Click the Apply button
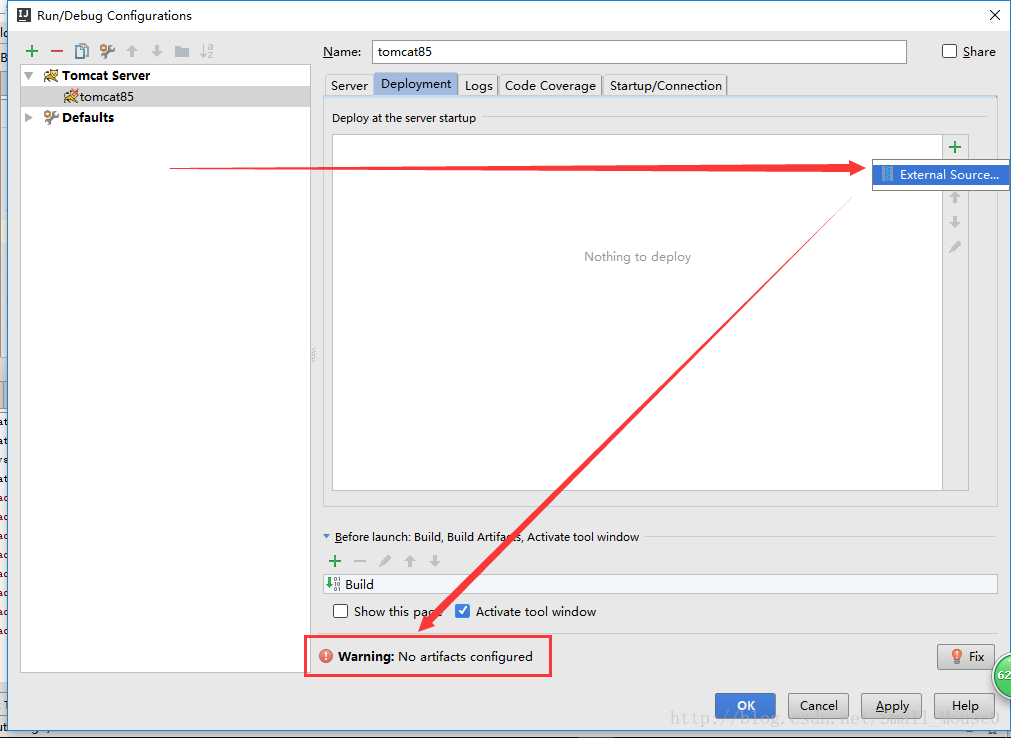 coord(892,706)
